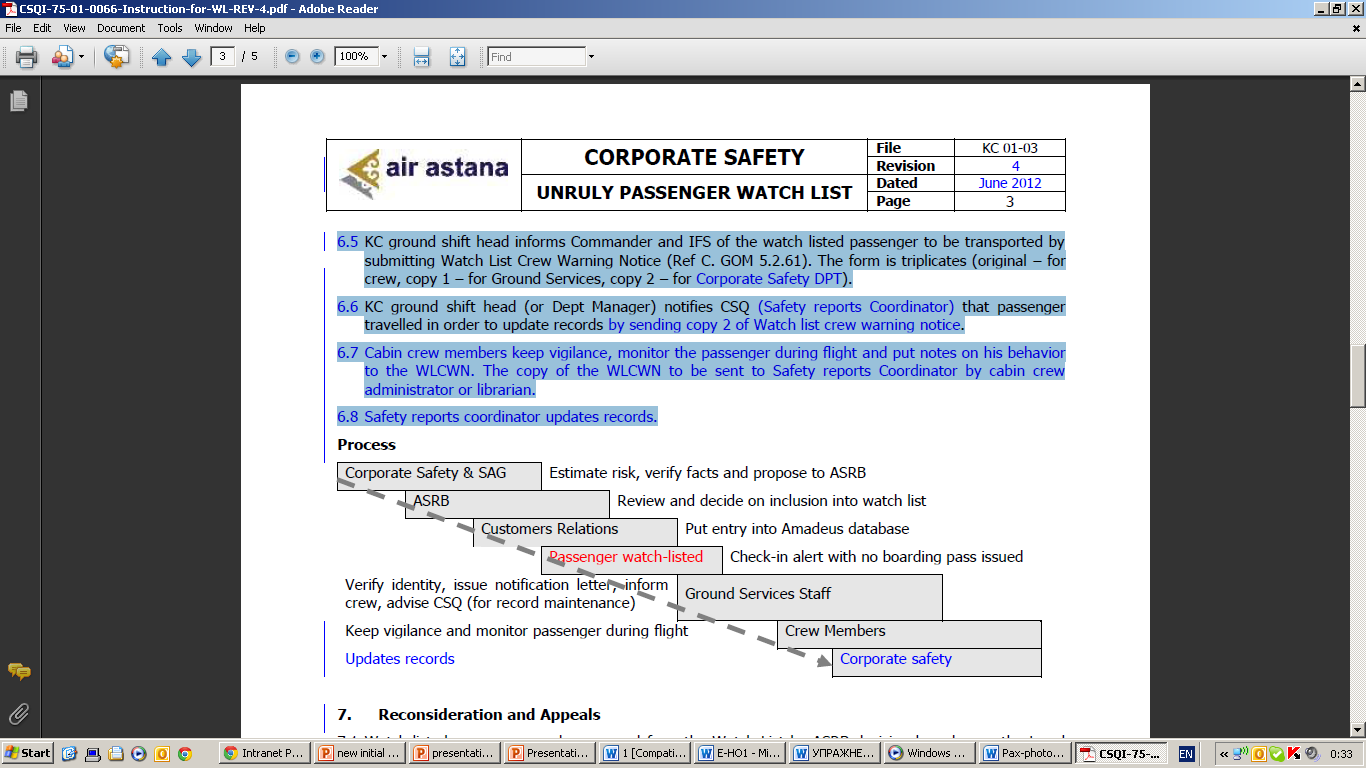Screen dimensions: 1366x768
Task: Switch to '1 [Compati...' Word taskbar window
Action: tap(644, 753)
